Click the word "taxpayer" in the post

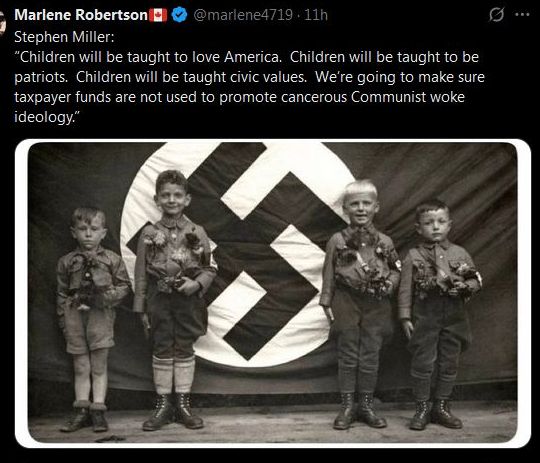click(43, 97)
